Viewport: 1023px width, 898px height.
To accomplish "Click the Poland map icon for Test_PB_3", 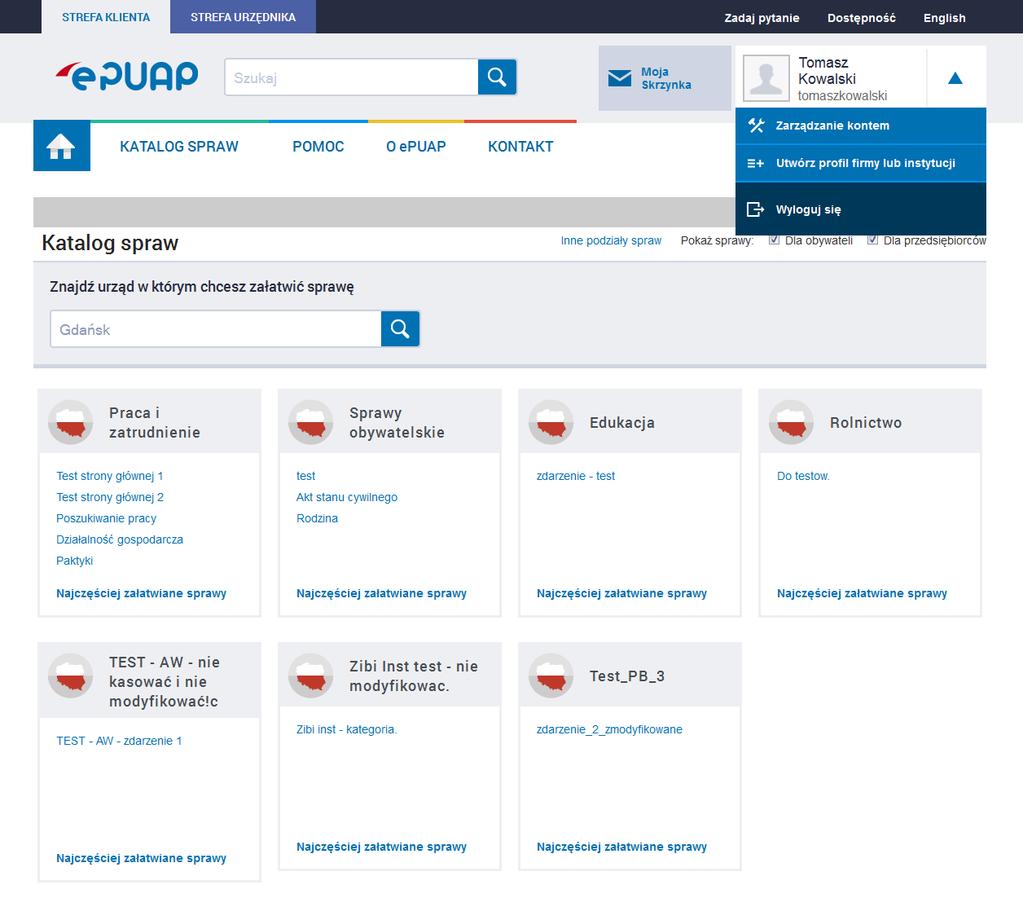I will pyautogui.click(x=551, y=676).
